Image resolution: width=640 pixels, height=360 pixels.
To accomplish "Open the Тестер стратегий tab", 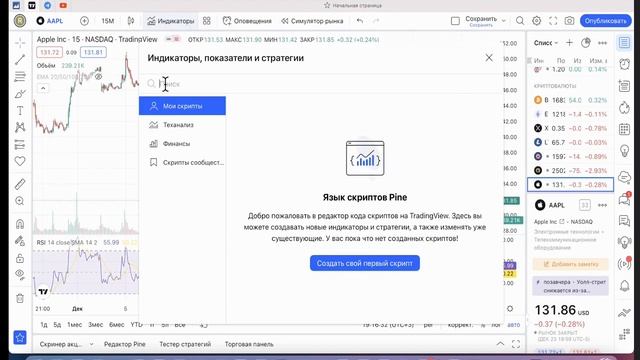I will click(185, 344).
